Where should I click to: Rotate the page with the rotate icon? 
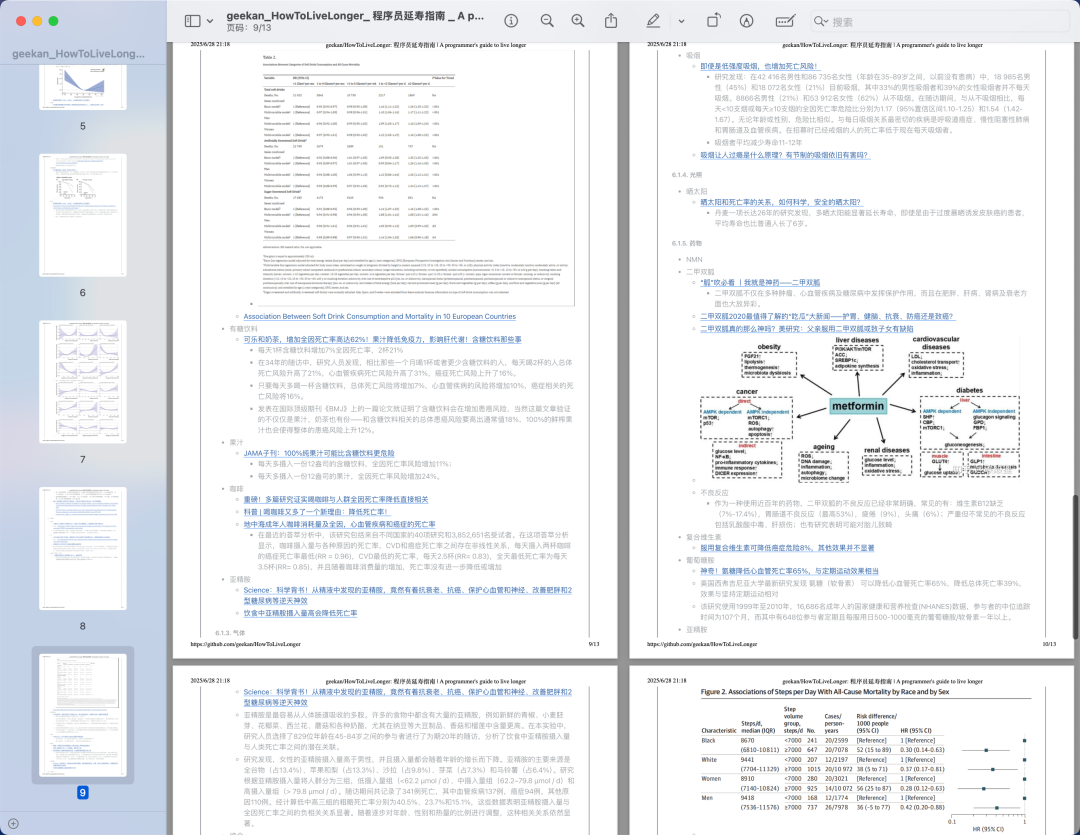click(x=714, y=21)
